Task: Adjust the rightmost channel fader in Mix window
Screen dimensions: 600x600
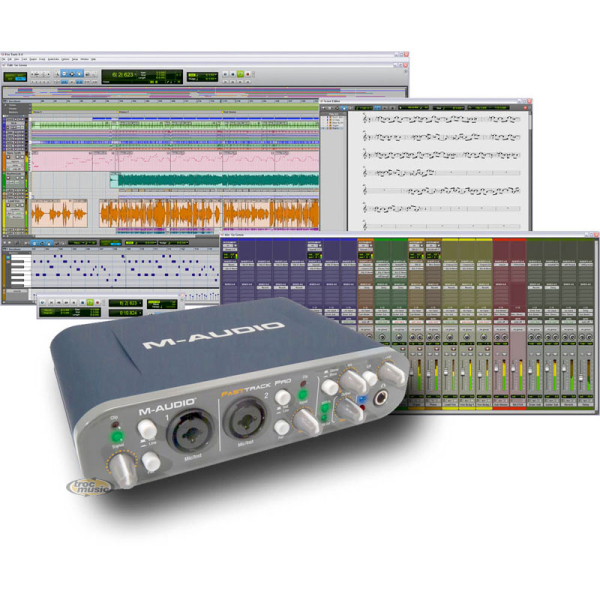Action: [x=581, y=377]
